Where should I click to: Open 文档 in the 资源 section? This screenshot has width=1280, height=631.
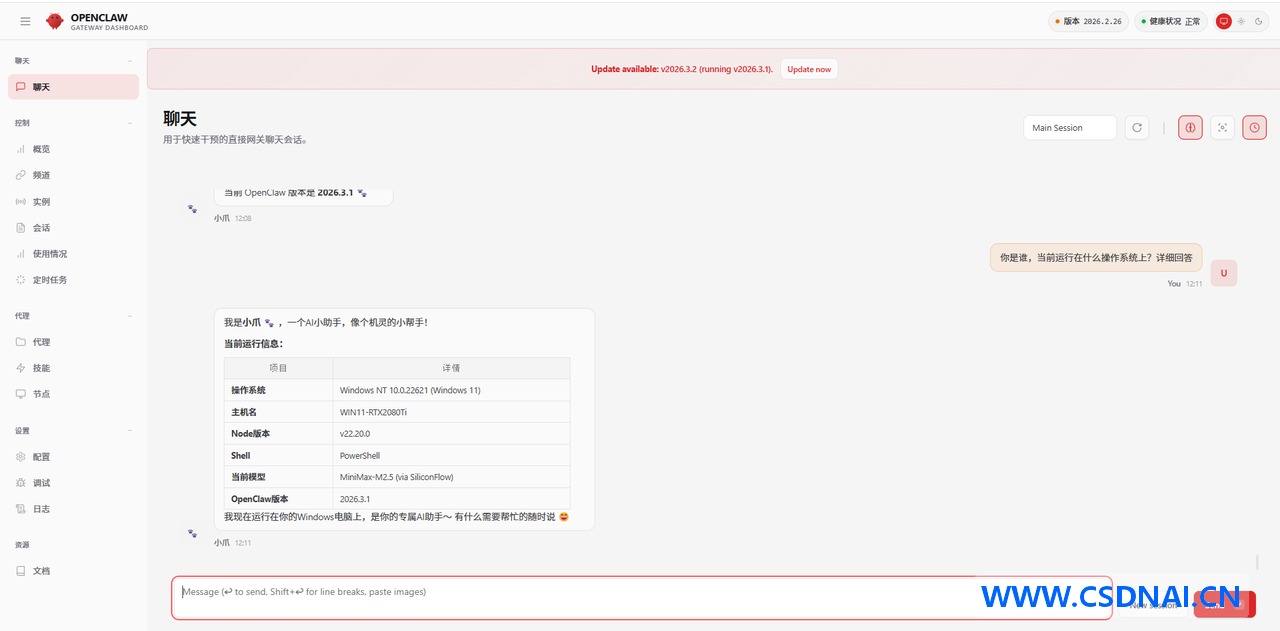tap(73, 571)
